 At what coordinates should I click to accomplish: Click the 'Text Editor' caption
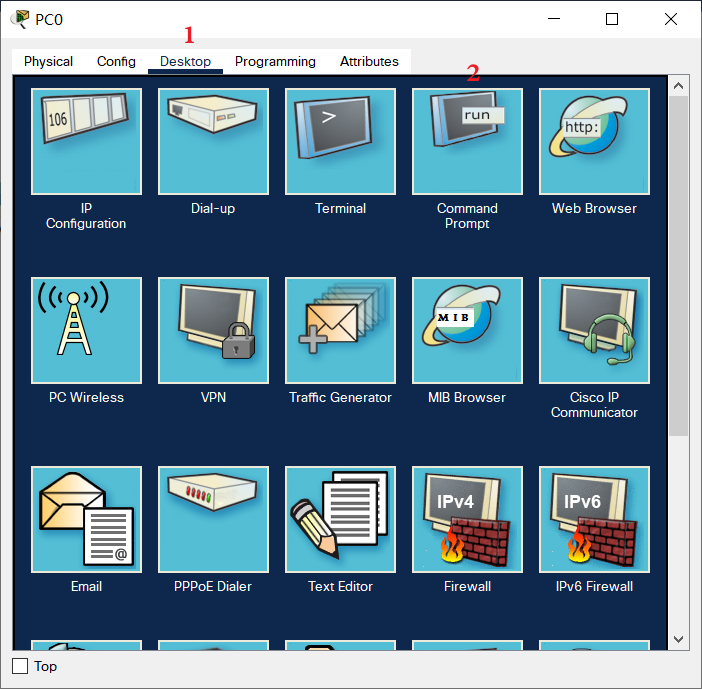click(x=340, y=586)
